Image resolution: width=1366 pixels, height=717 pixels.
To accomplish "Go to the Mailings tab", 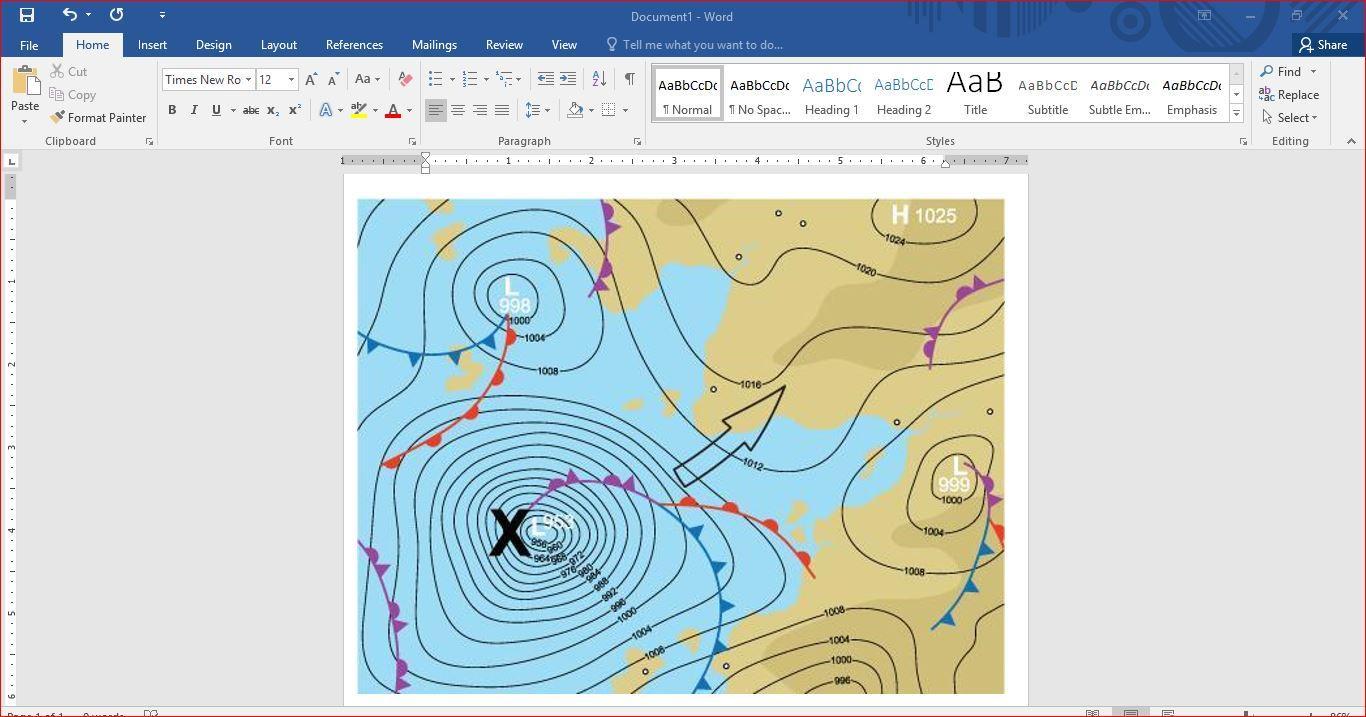I will click(434, 45).
